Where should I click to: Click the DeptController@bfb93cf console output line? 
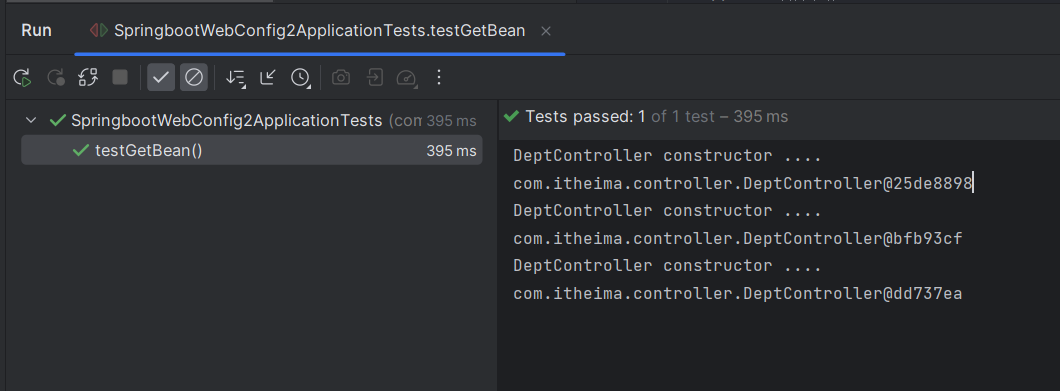[x=738, y=239]
